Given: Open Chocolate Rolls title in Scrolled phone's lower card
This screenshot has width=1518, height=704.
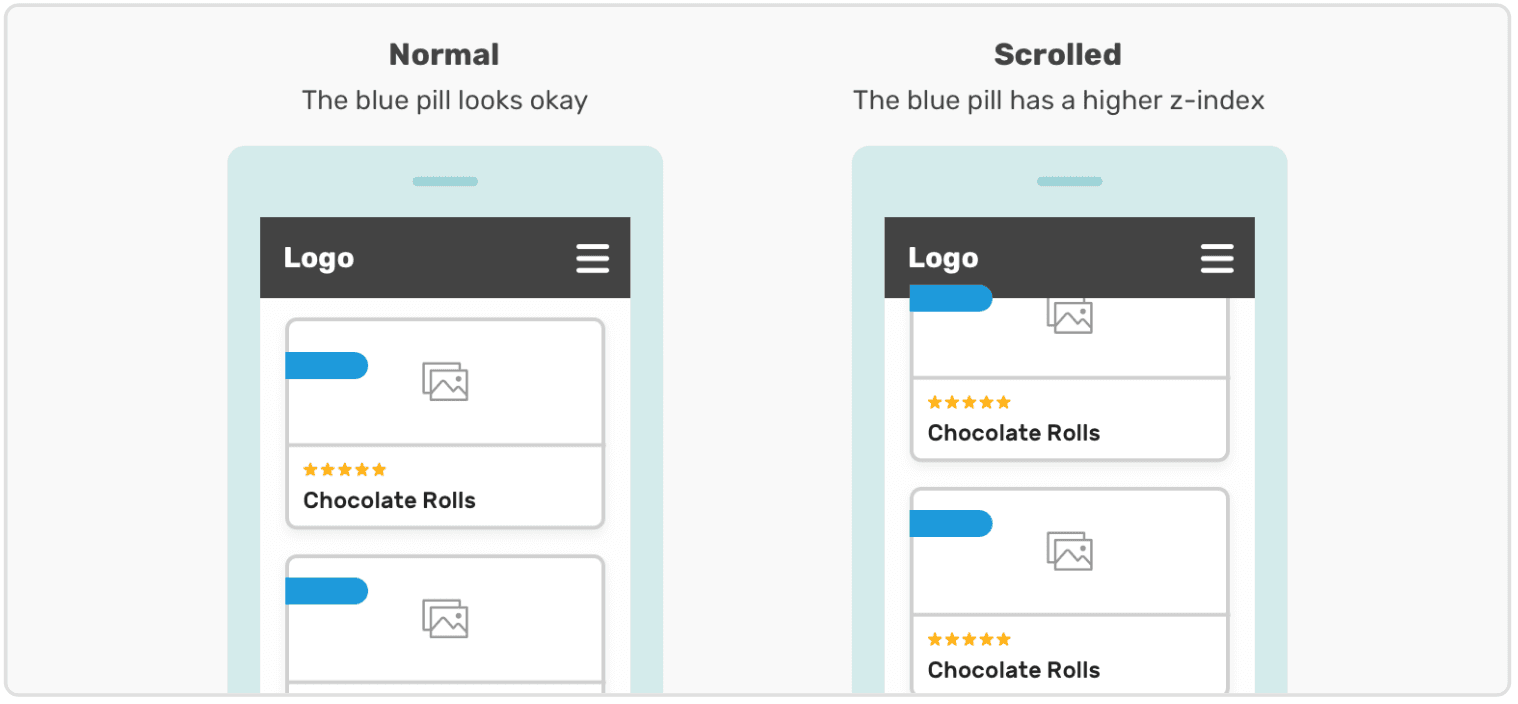Looking at the screenshot, I should click(x=1013, y=670).
